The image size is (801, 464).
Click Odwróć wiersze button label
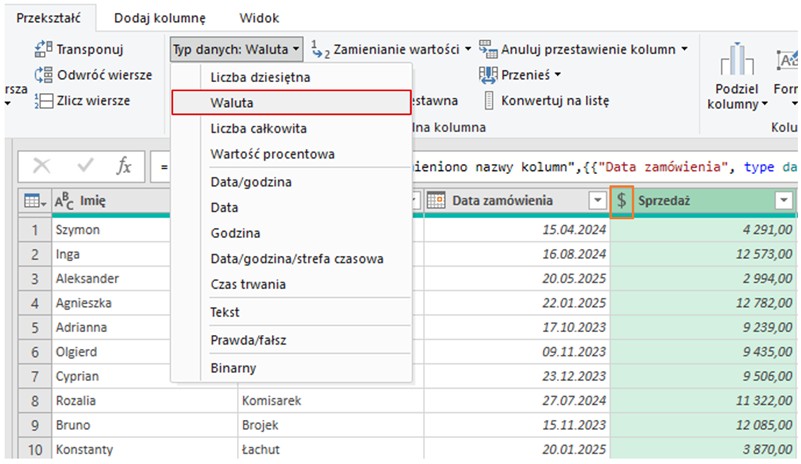click(x=104, y=75)
